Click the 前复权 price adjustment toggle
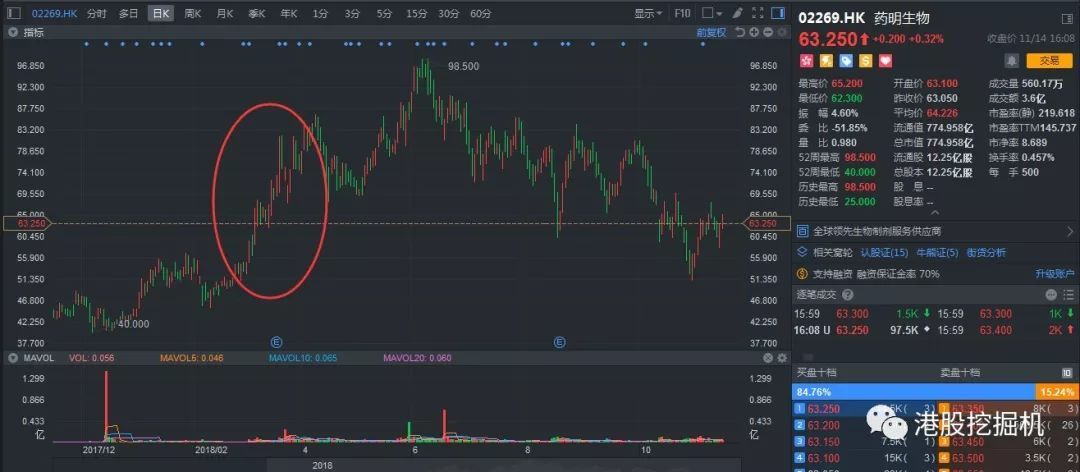 point(712,33)
